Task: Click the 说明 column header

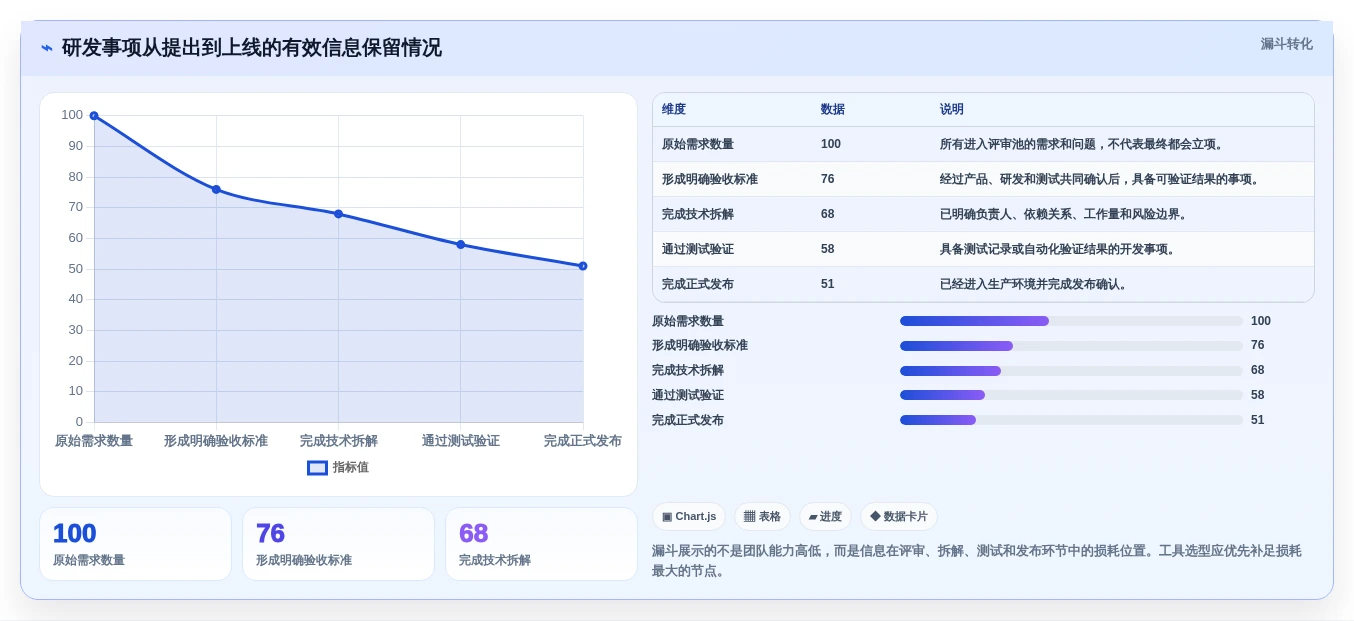Action: tap(952, 110)
